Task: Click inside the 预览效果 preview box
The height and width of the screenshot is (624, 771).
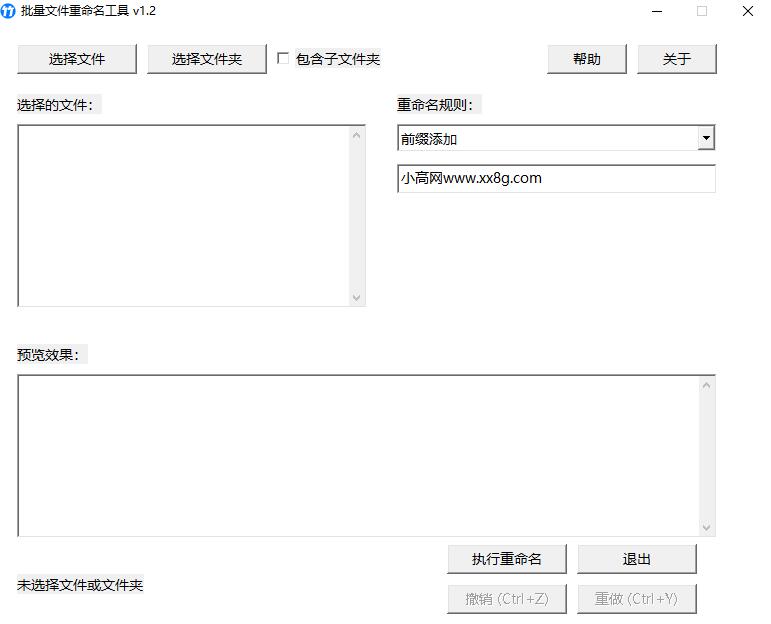Action: [x=358, y=455]
